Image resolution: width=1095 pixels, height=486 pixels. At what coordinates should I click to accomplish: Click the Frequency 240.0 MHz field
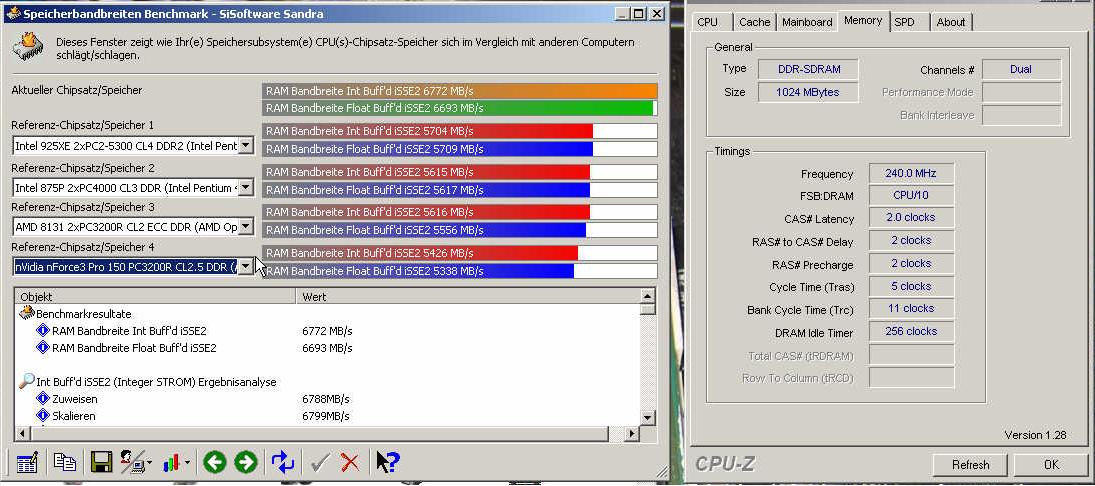pos(911,173)
